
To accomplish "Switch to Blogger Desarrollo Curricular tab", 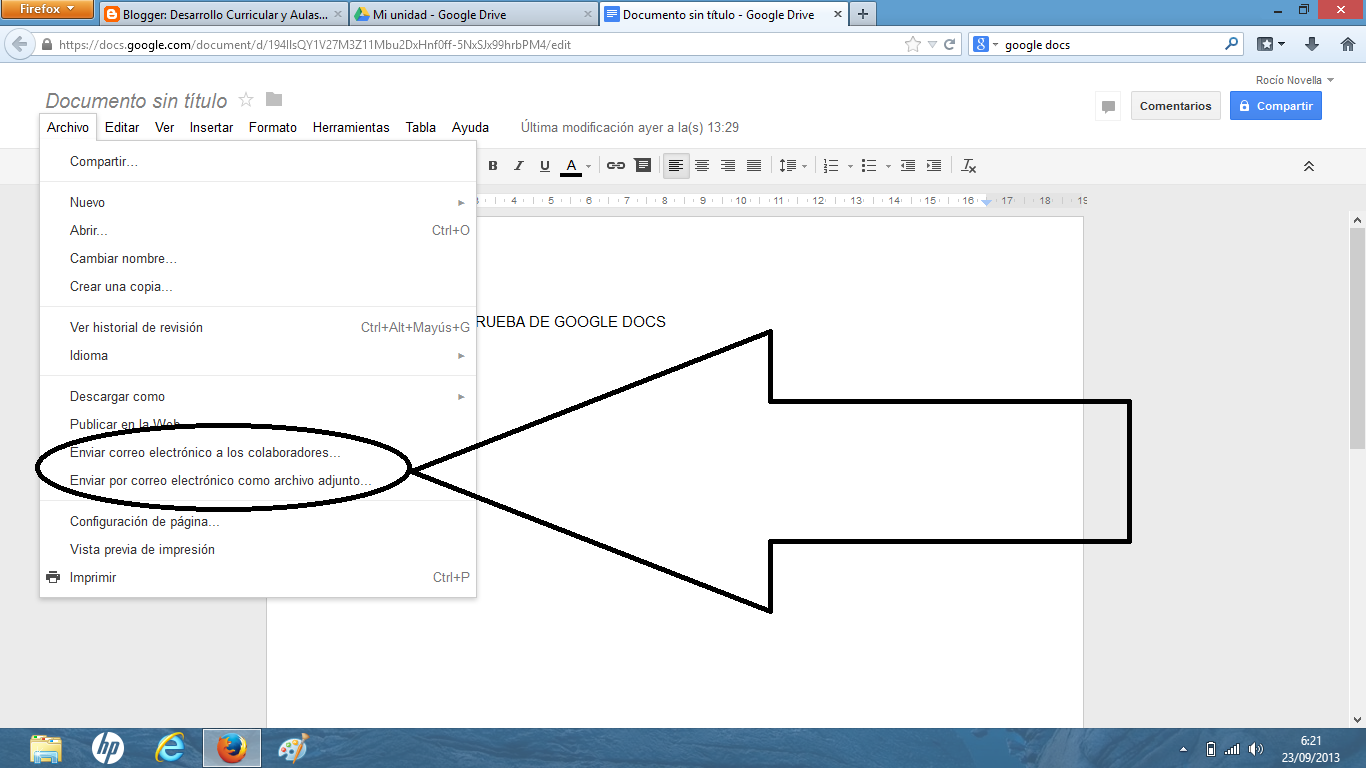I will click(223, 14).
